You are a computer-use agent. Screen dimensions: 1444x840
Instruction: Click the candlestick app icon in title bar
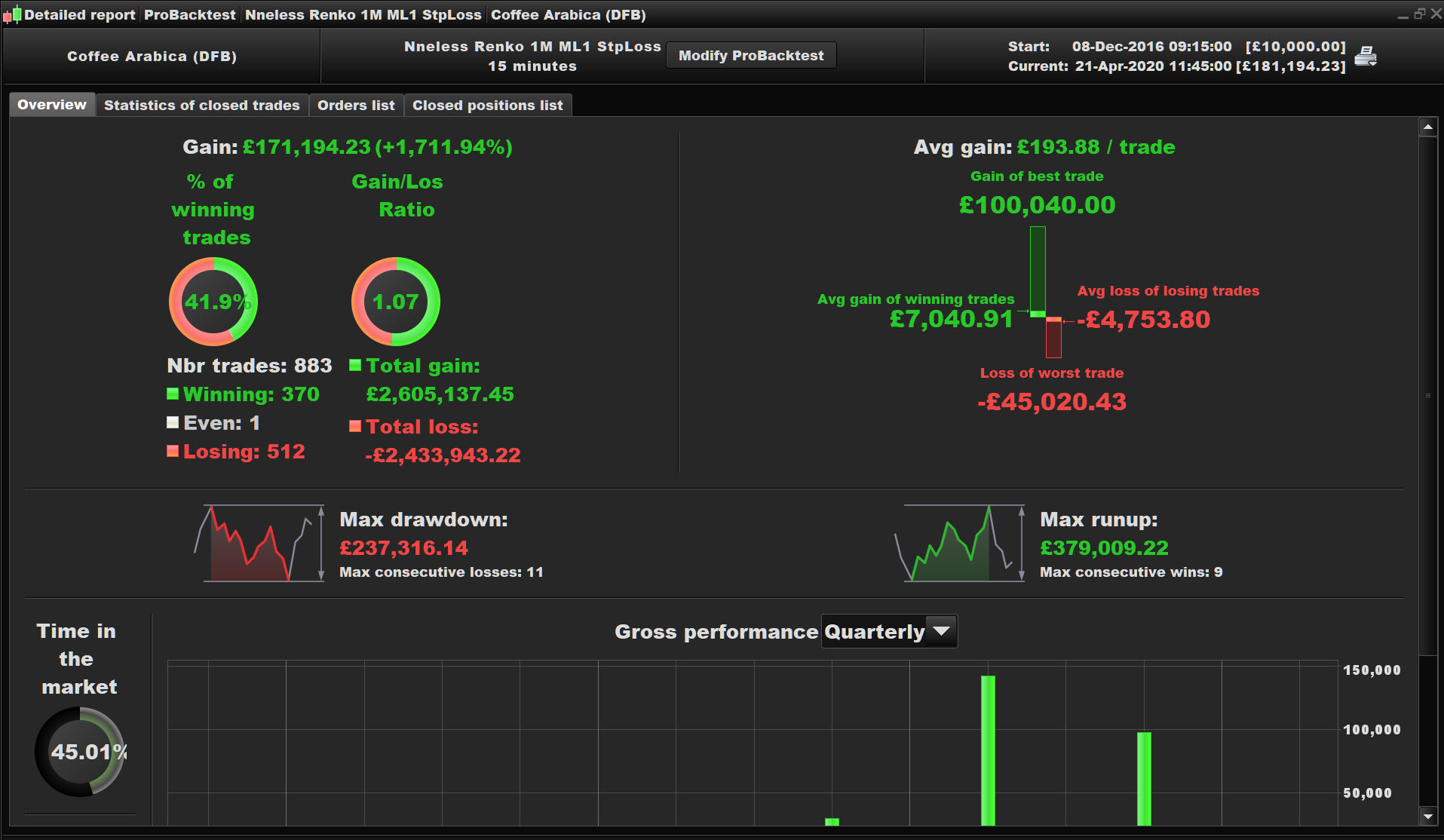click(12, 14)
